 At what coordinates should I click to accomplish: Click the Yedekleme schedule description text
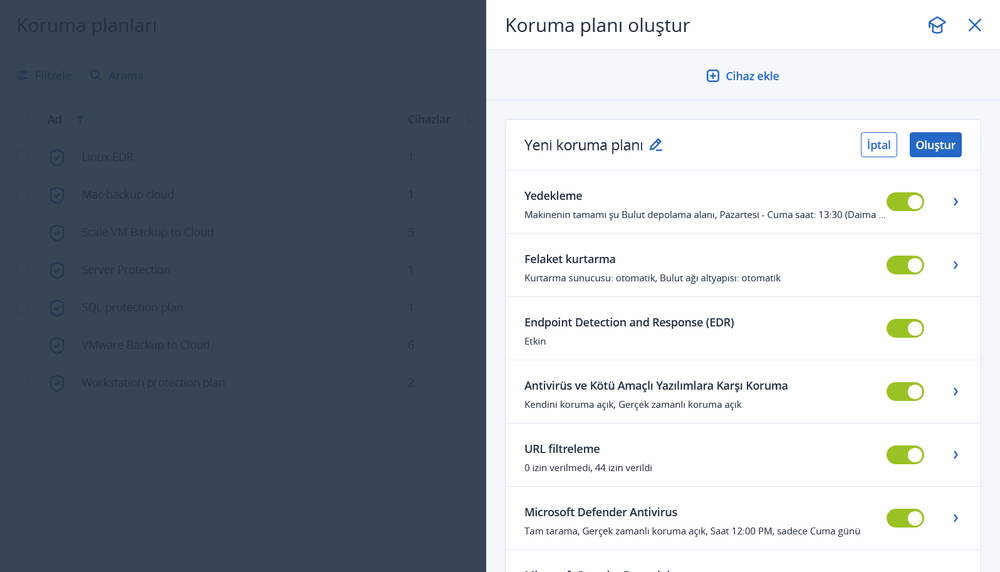(x=705, y=215)
